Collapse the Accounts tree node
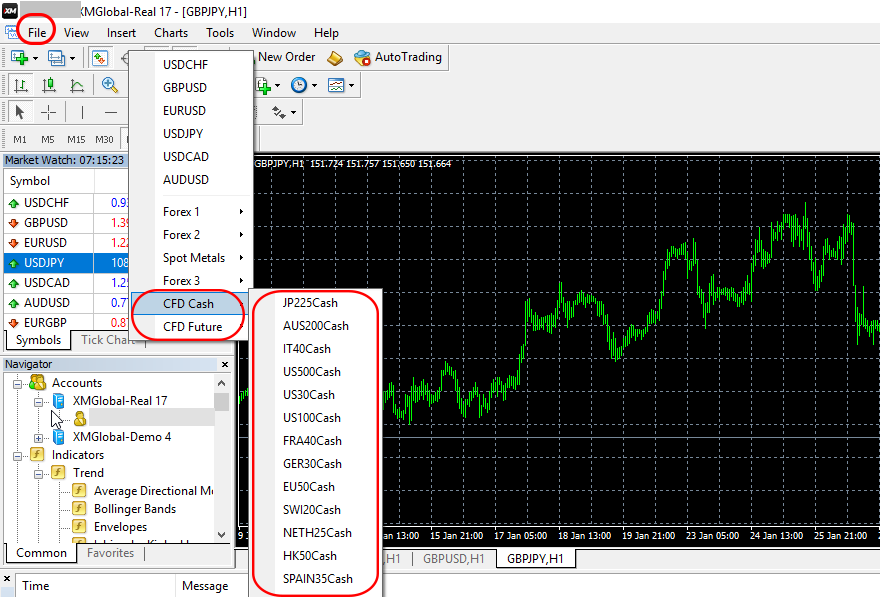 pos(17,384)
